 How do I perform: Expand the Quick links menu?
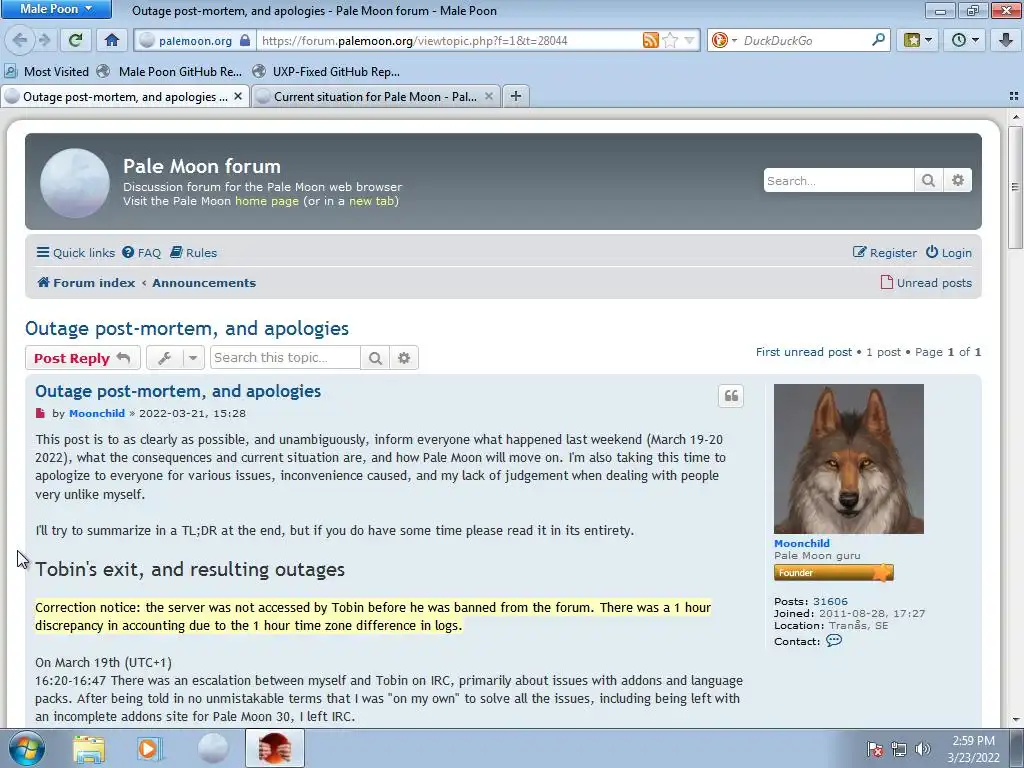click(x=76, y=253)
